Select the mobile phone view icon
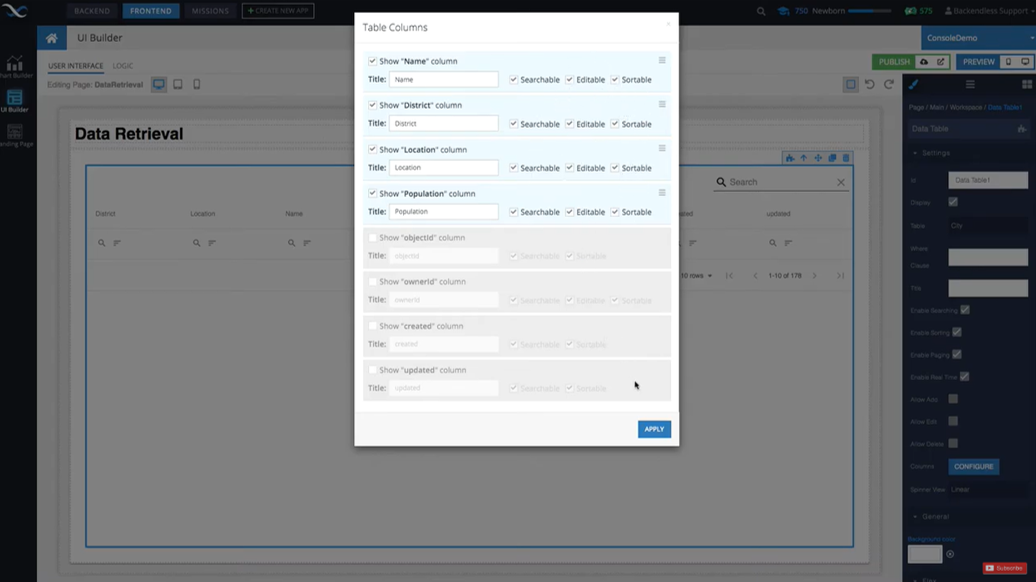 point(197,85)
